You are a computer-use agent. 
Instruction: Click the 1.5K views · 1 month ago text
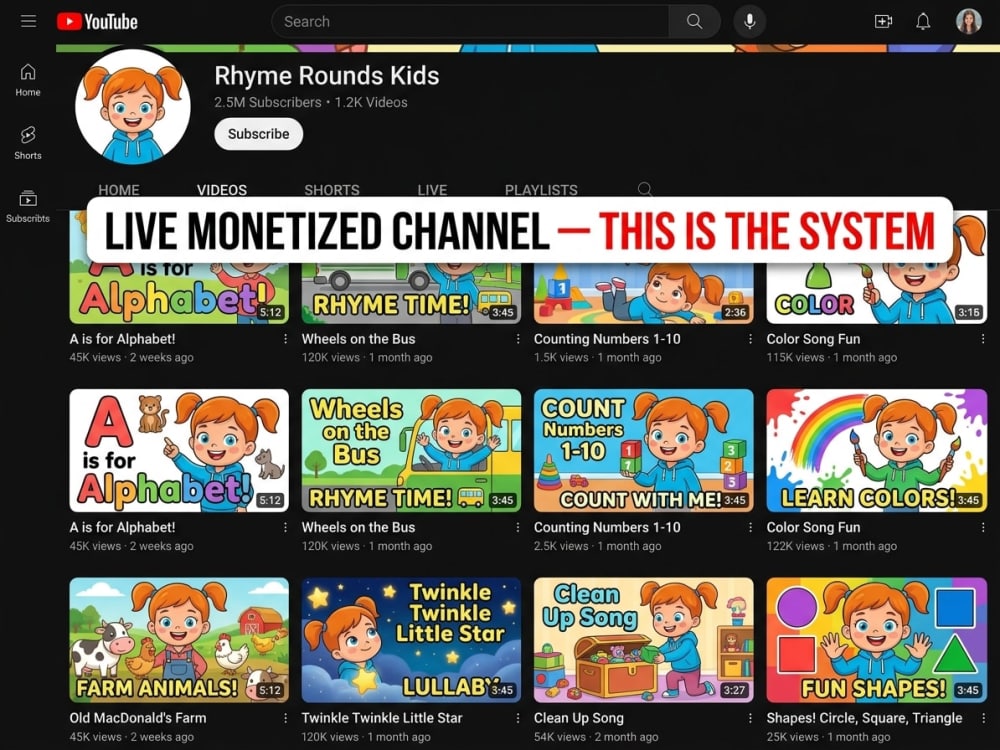click(598, 358)
